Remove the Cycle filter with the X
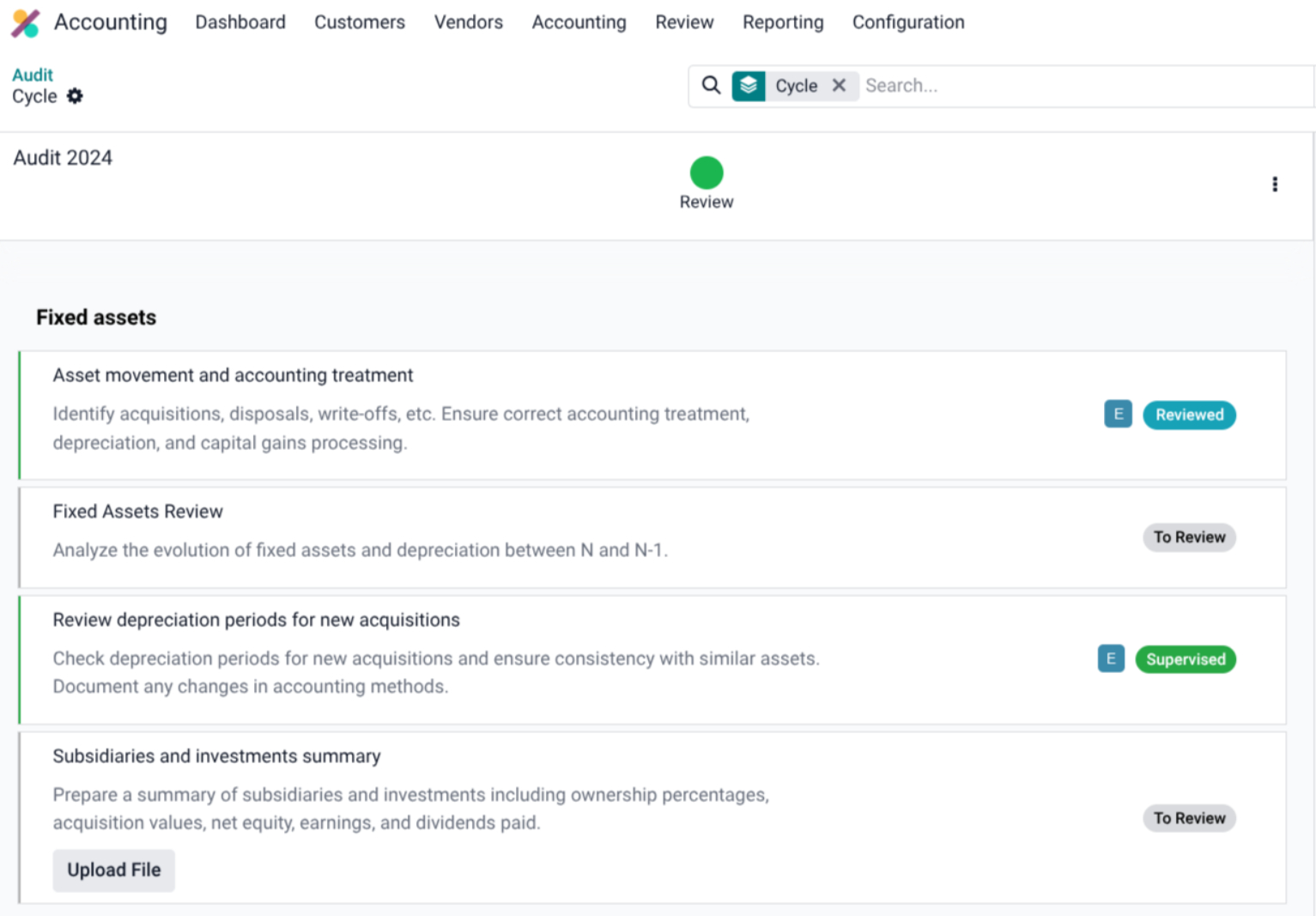 (x=839, y=86)
